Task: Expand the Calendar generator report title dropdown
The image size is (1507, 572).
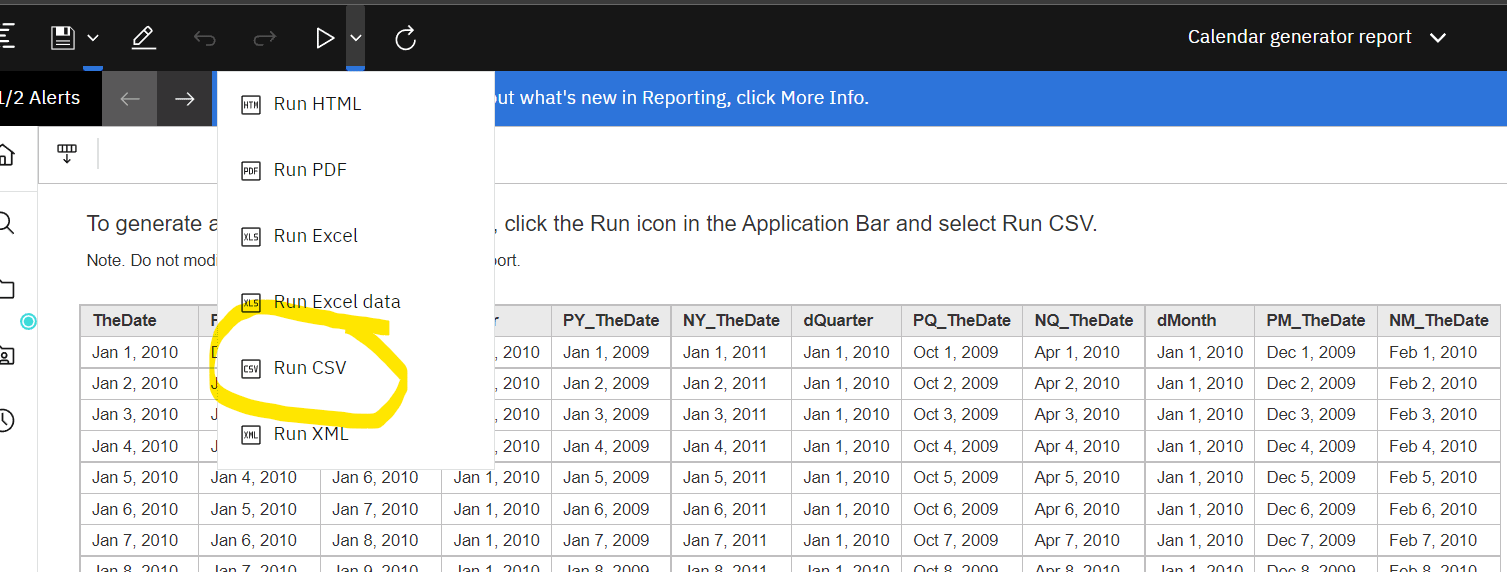Action: (1438, 38)
